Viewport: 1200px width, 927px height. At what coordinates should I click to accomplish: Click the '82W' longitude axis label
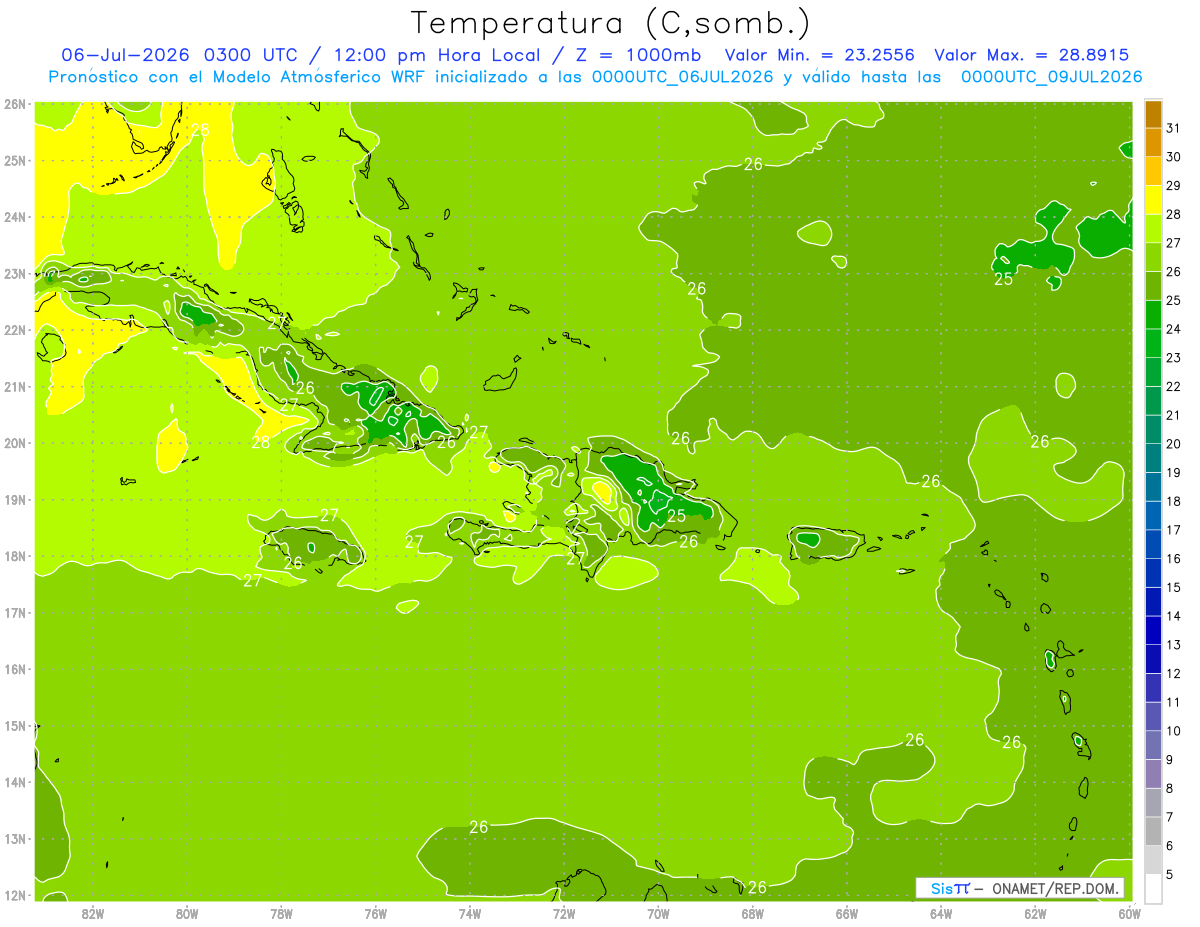(x=92, y=913)
